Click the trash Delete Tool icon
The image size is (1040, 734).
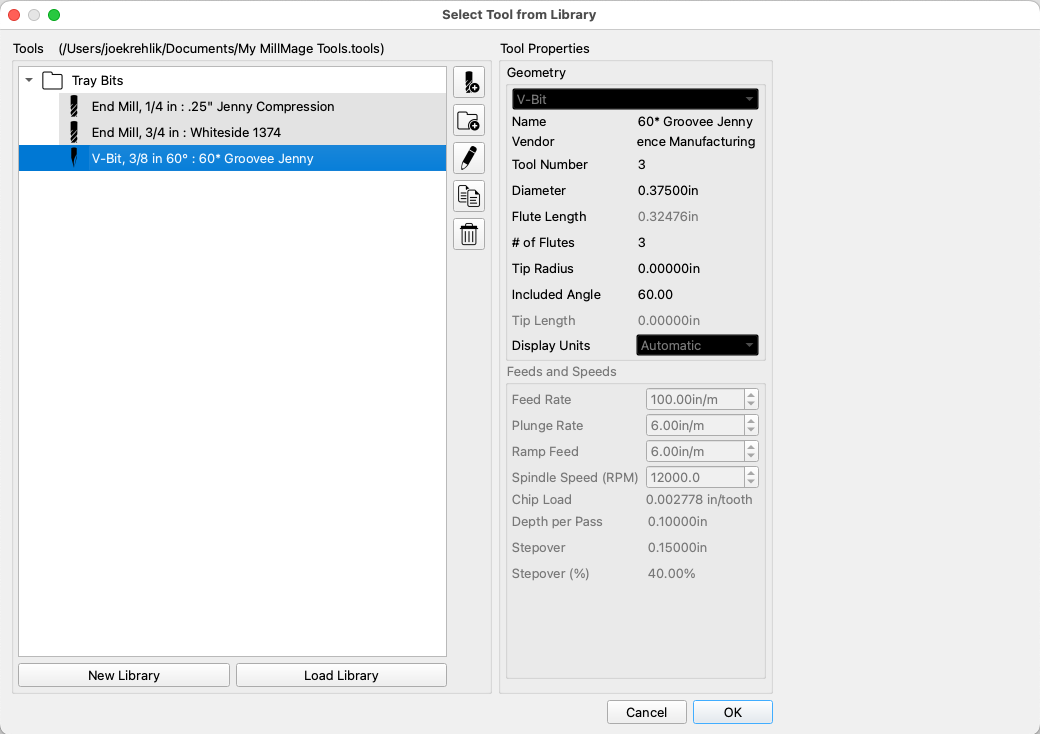pos(469,234)
